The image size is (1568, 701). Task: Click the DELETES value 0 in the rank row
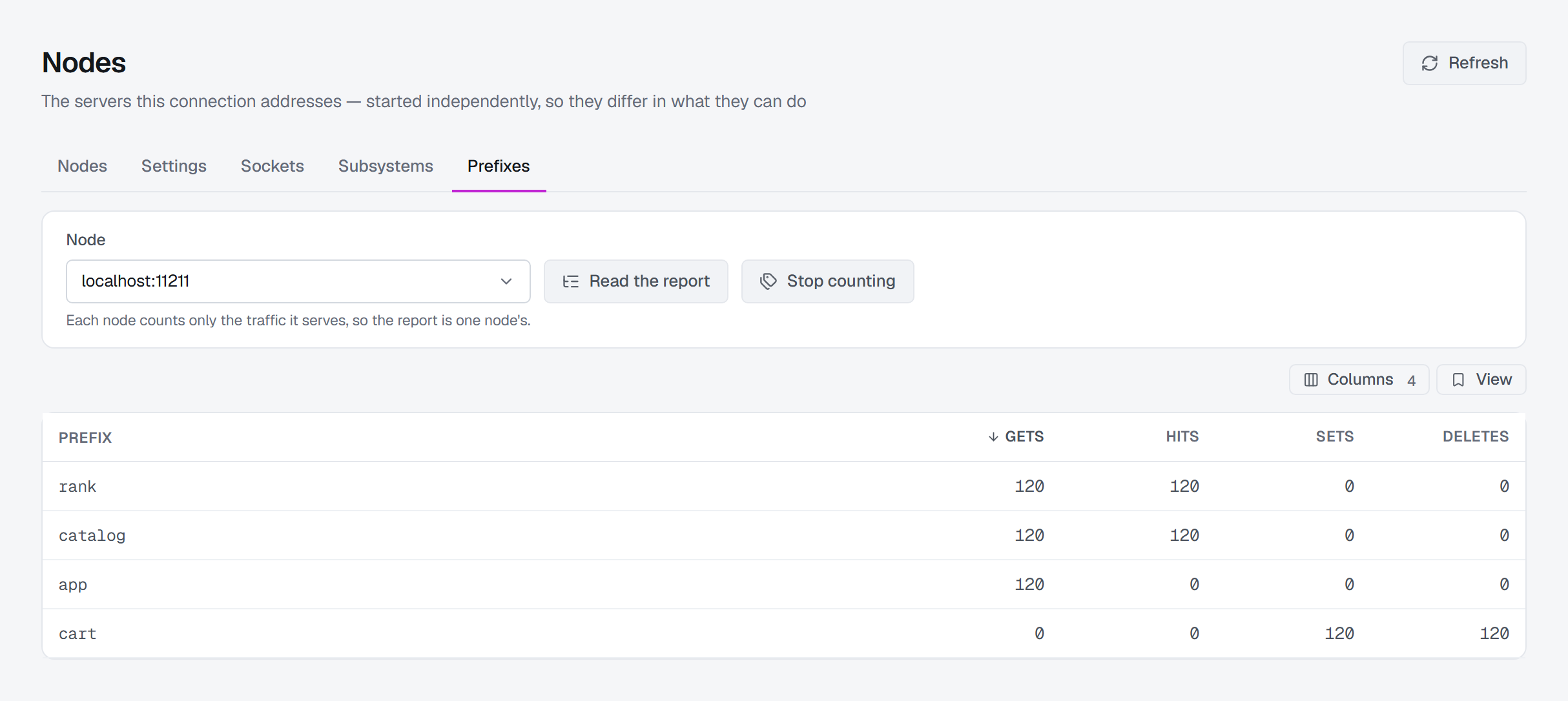click(x=1504, y=486)
